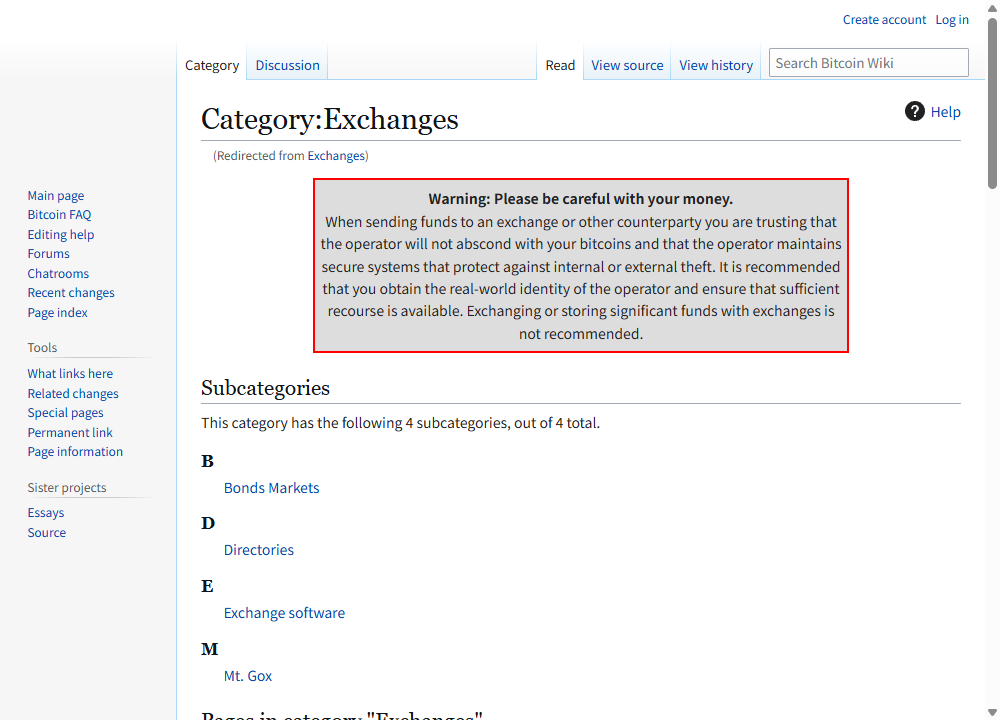Open the Category tab
1000x720 pixels.
212,65
